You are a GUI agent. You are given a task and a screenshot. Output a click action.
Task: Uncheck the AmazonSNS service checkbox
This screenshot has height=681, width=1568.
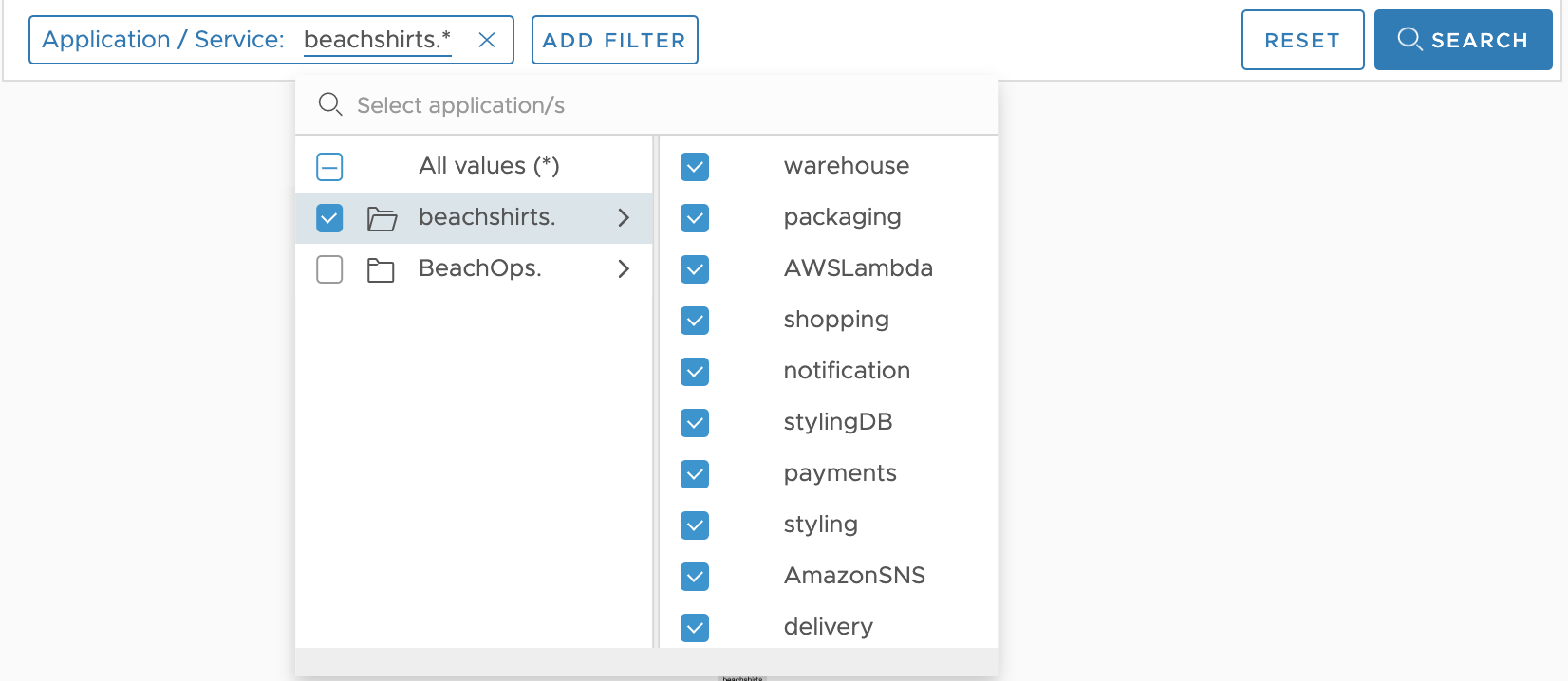pyautogui.click(x=695, y=577)
